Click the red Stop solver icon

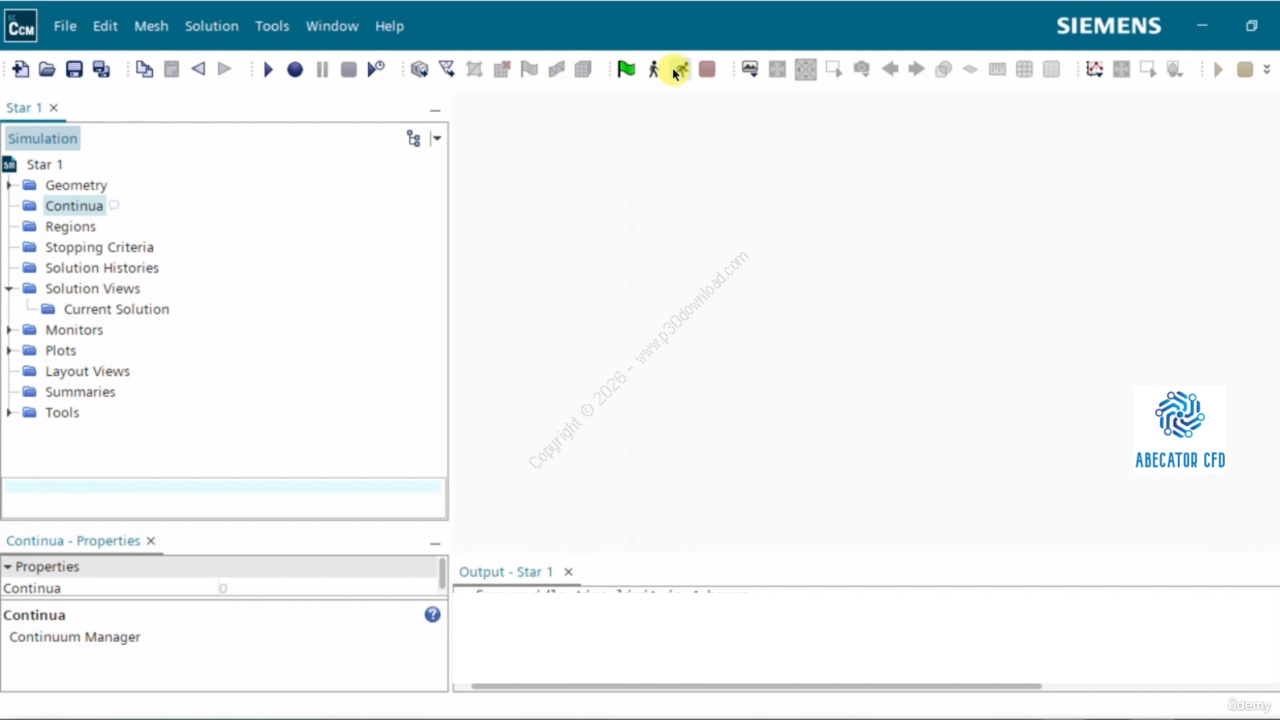pyautogui.click(x=707, y=69)
